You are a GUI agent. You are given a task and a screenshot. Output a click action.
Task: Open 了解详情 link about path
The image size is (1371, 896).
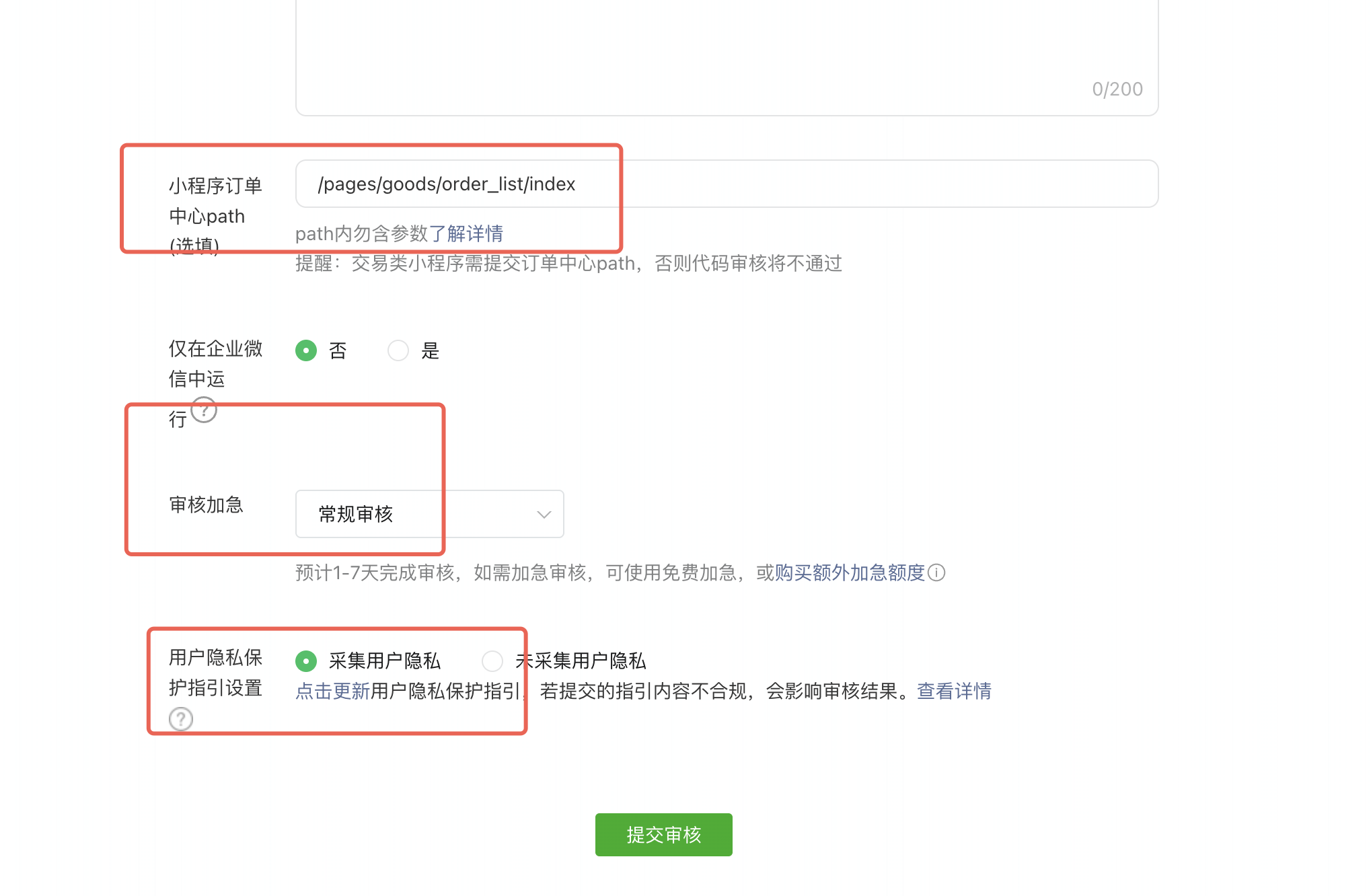tap(466, 233)
